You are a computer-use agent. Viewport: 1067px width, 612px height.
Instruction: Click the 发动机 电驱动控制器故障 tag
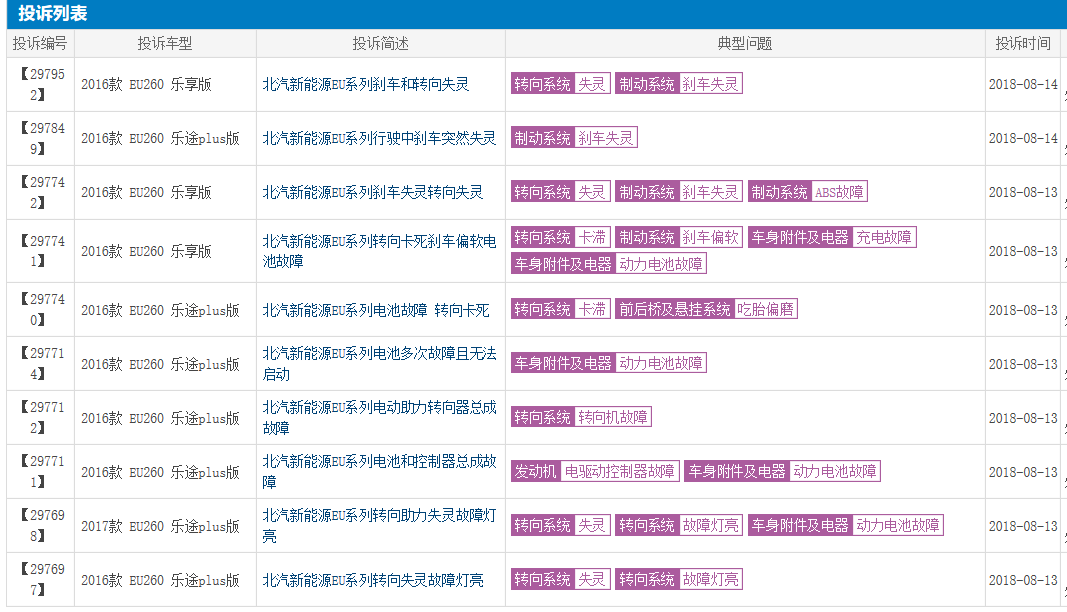pyautogui.click(x=595, y=471)
